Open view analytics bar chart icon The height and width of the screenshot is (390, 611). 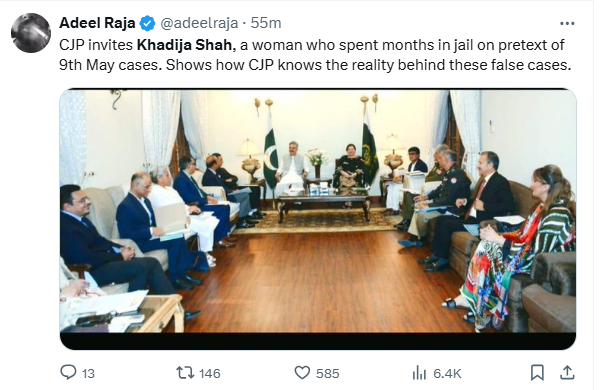coord(419,373)
